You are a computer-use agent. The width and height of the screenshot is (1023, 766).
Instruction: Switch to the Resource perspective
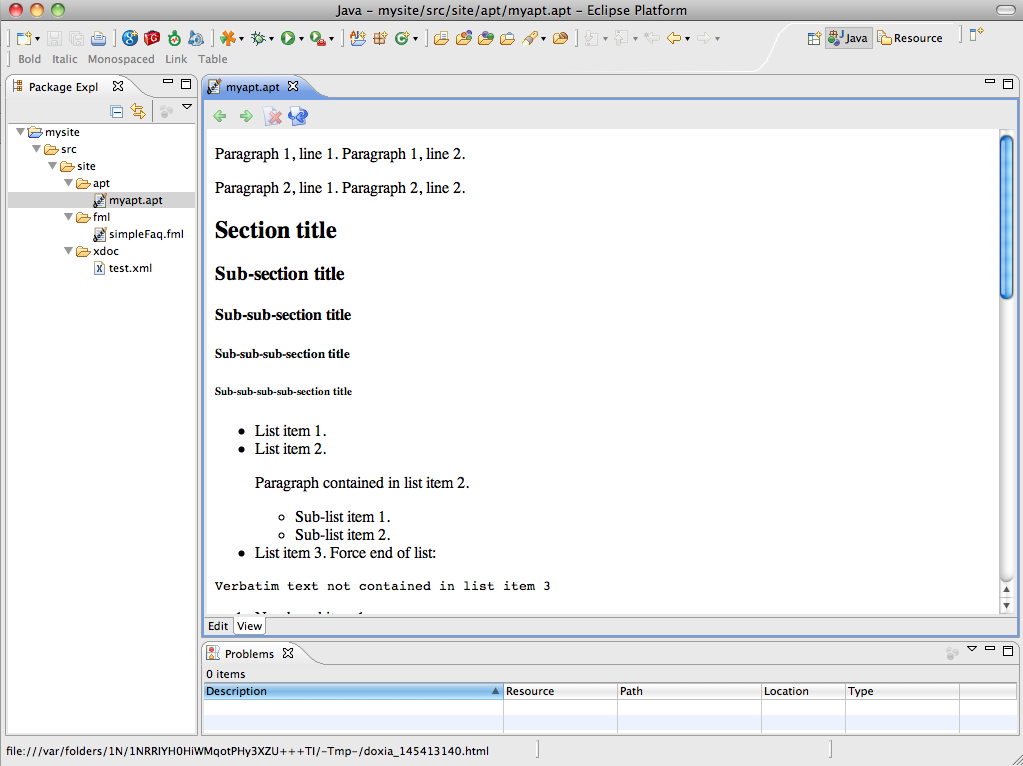coord(910,38)
